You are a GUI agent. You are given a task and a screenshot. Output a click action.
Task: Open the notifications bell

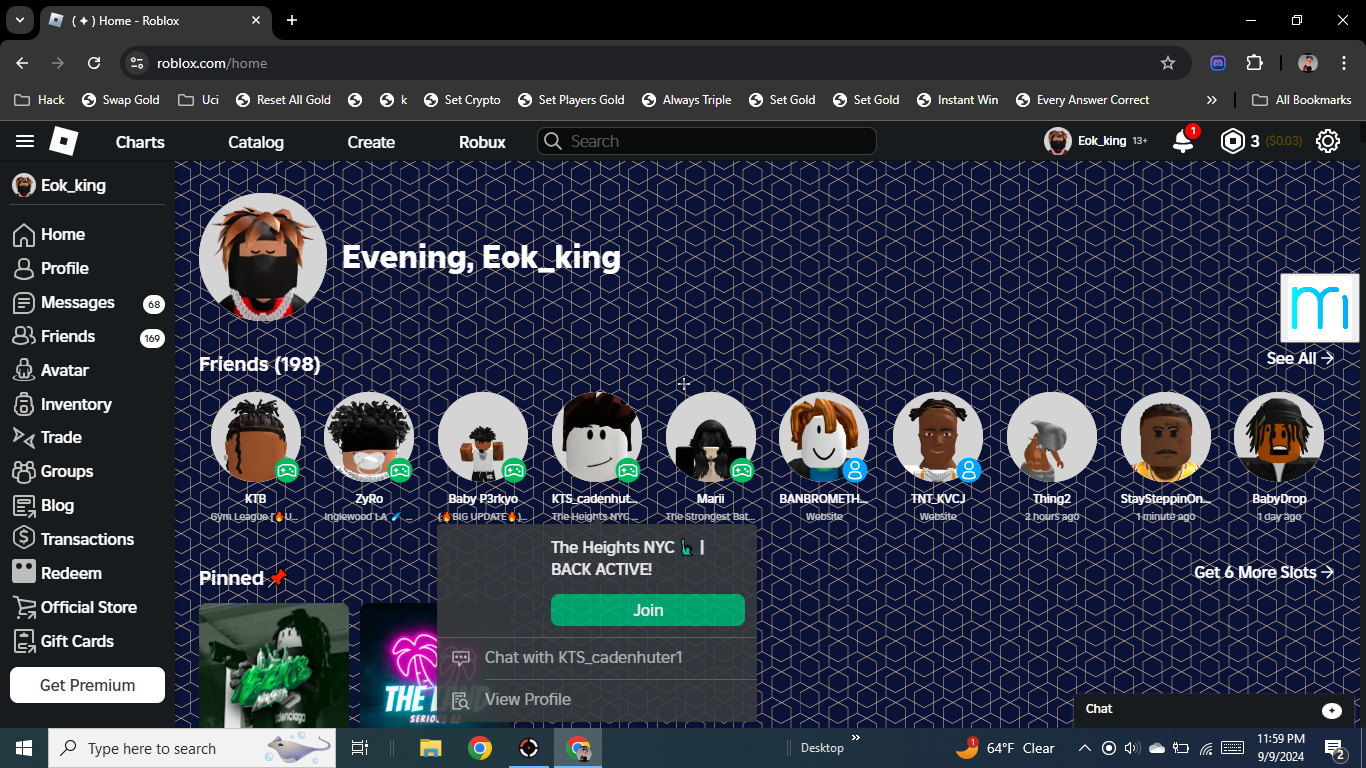pos(1183,141)
